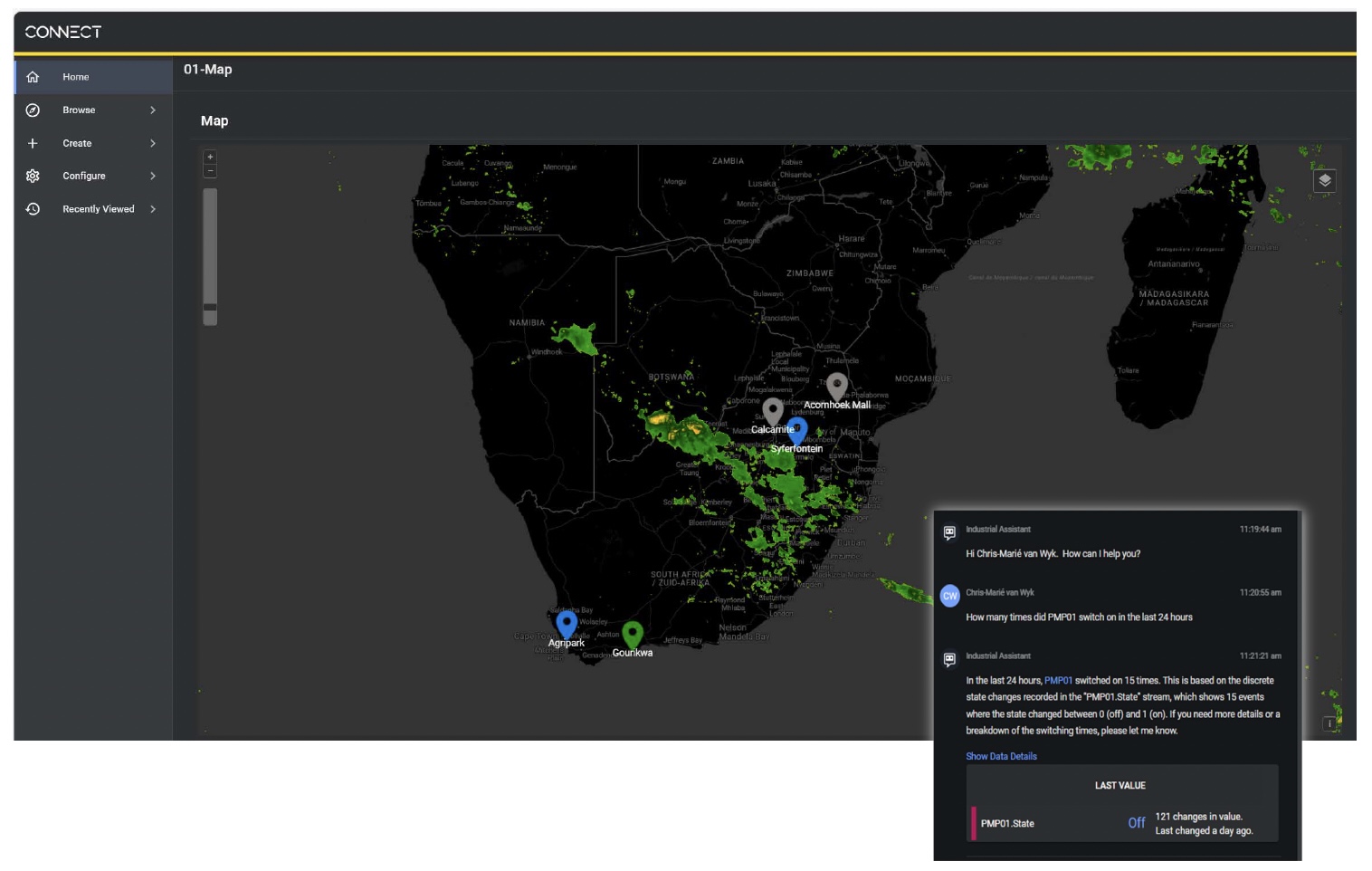The width and height of the screenshot is (1372, 871).
Task: Expand the Browse menu chevron
Action: coord(153,110)
